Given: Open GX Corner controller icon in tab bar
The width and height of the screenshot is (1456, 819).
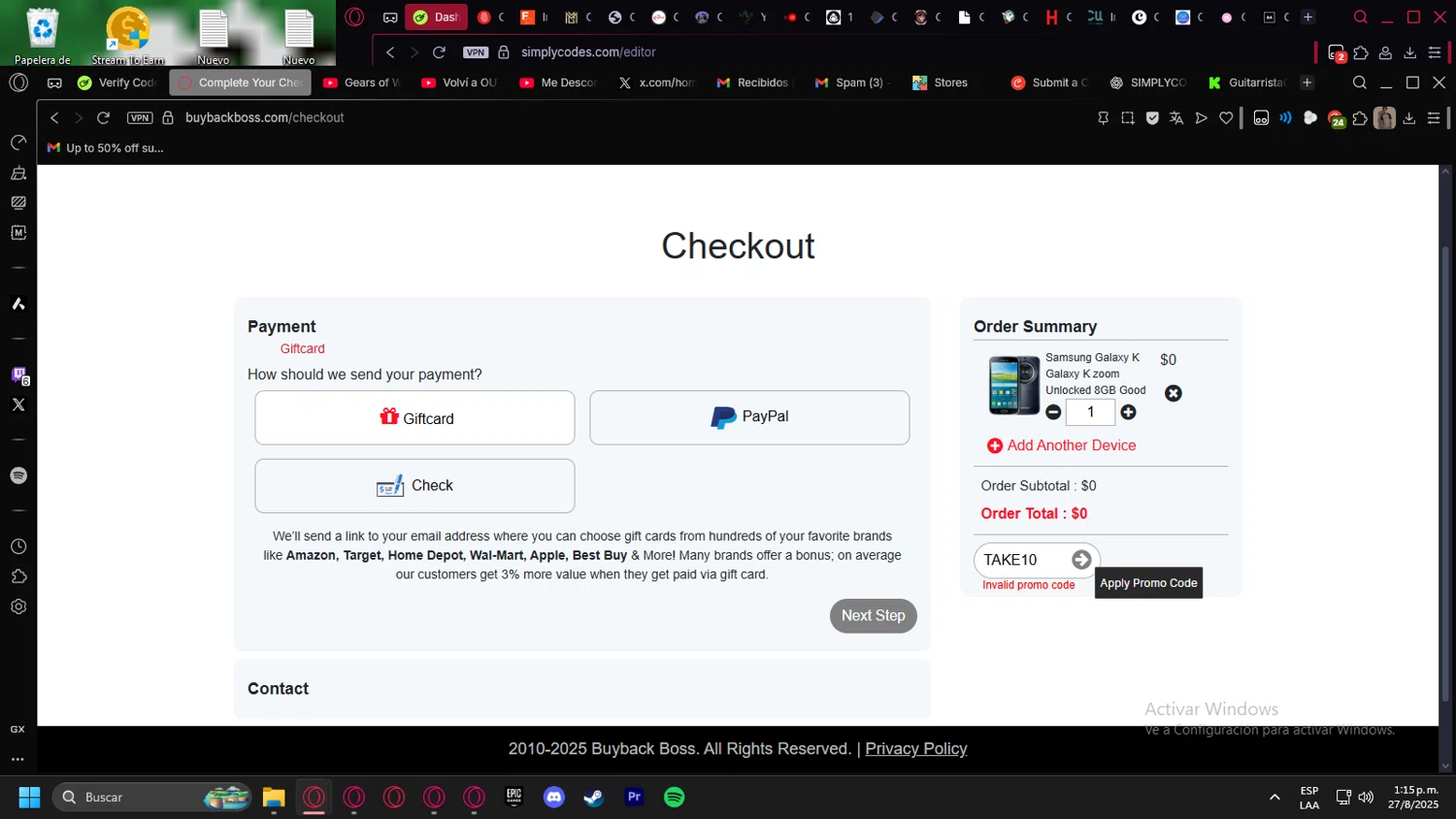Looking at the screenshot, I should (x=54, y=82).
